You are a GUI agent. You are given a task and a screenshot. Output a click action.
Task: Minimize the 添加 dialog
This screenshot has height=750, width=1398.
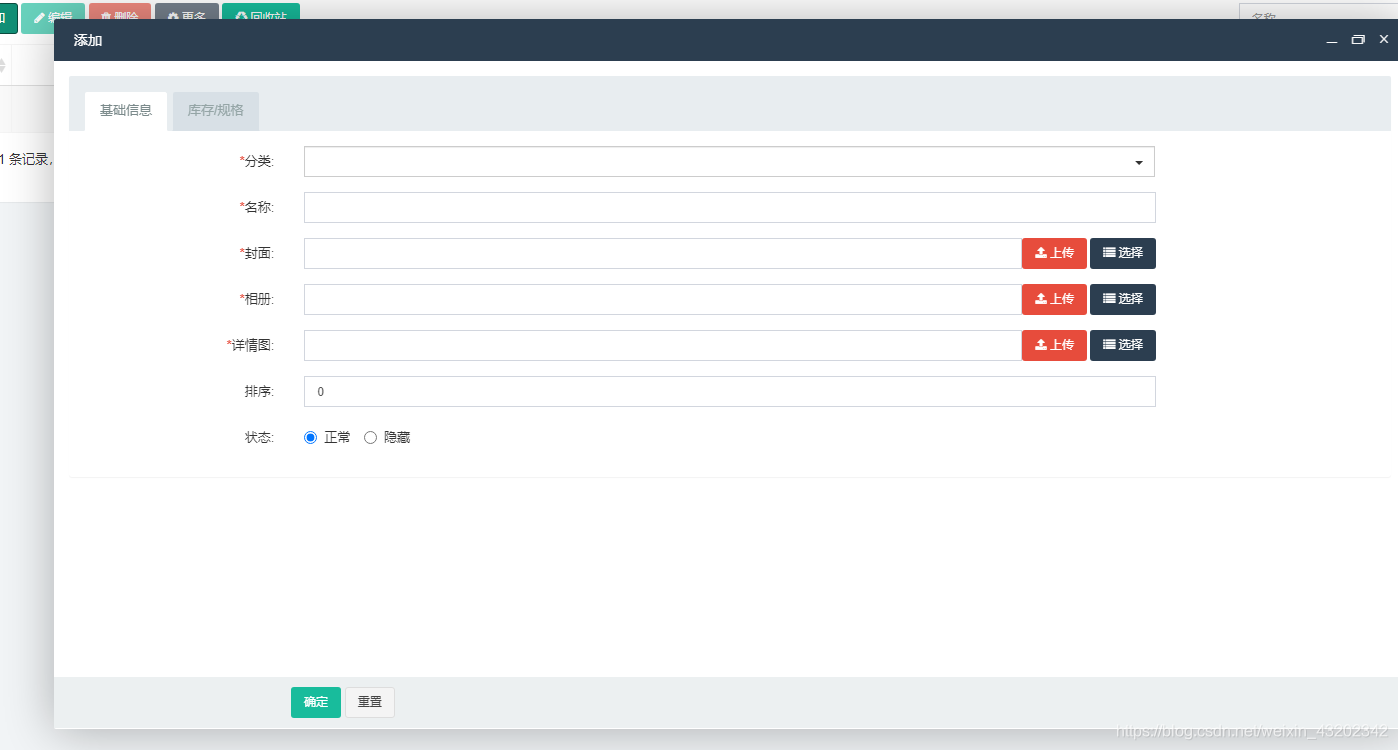tap(1332, 41)
